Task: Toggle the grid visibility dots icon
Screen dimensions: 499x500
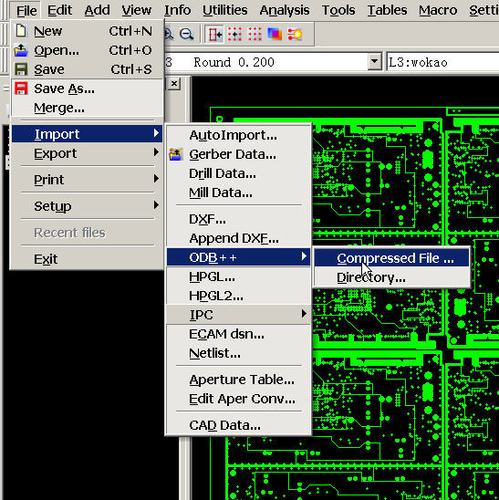Action: 255,34
